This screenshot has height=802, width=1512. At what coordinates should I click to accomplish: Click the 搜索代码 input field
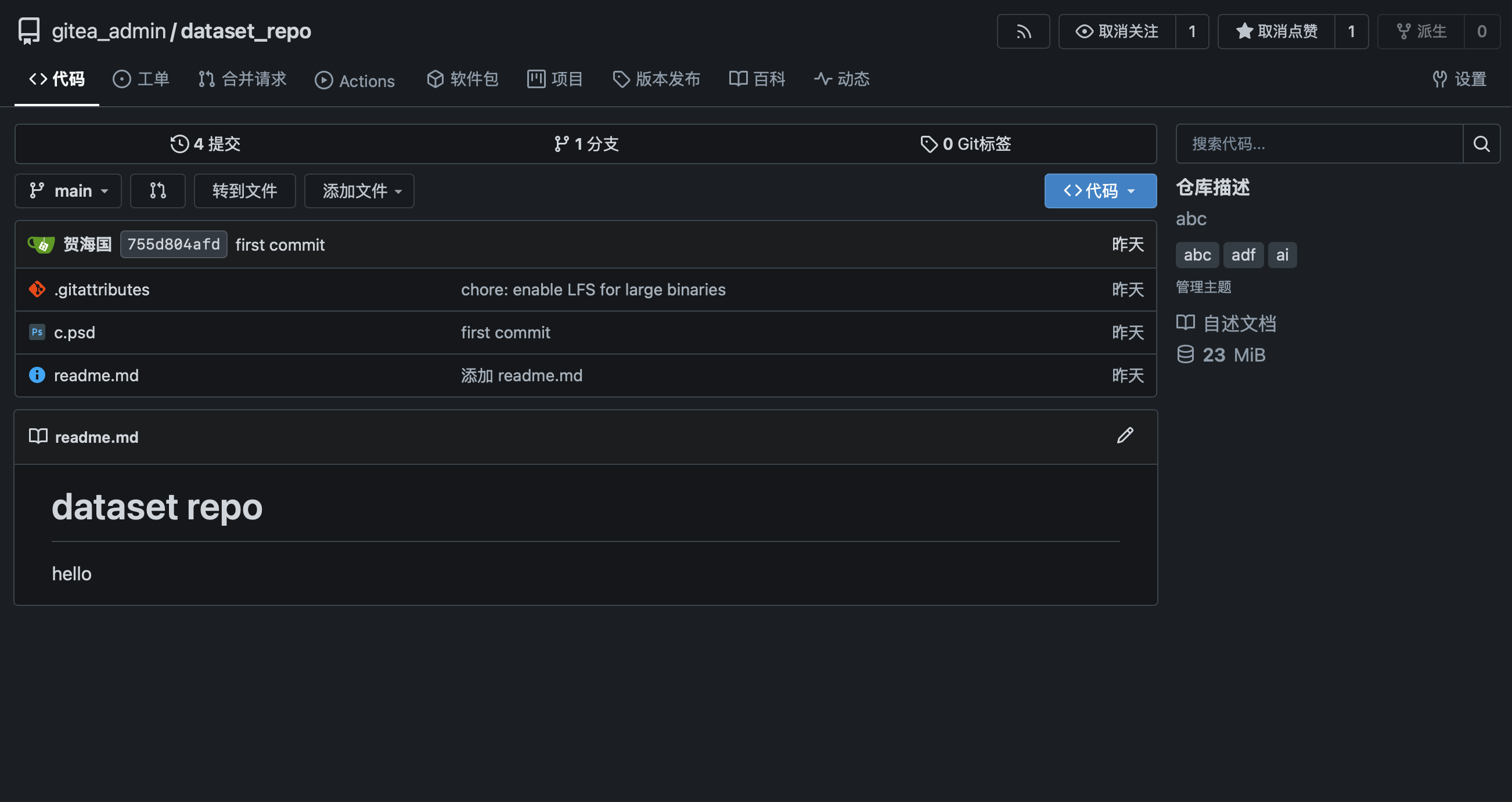click(1318, 144)
